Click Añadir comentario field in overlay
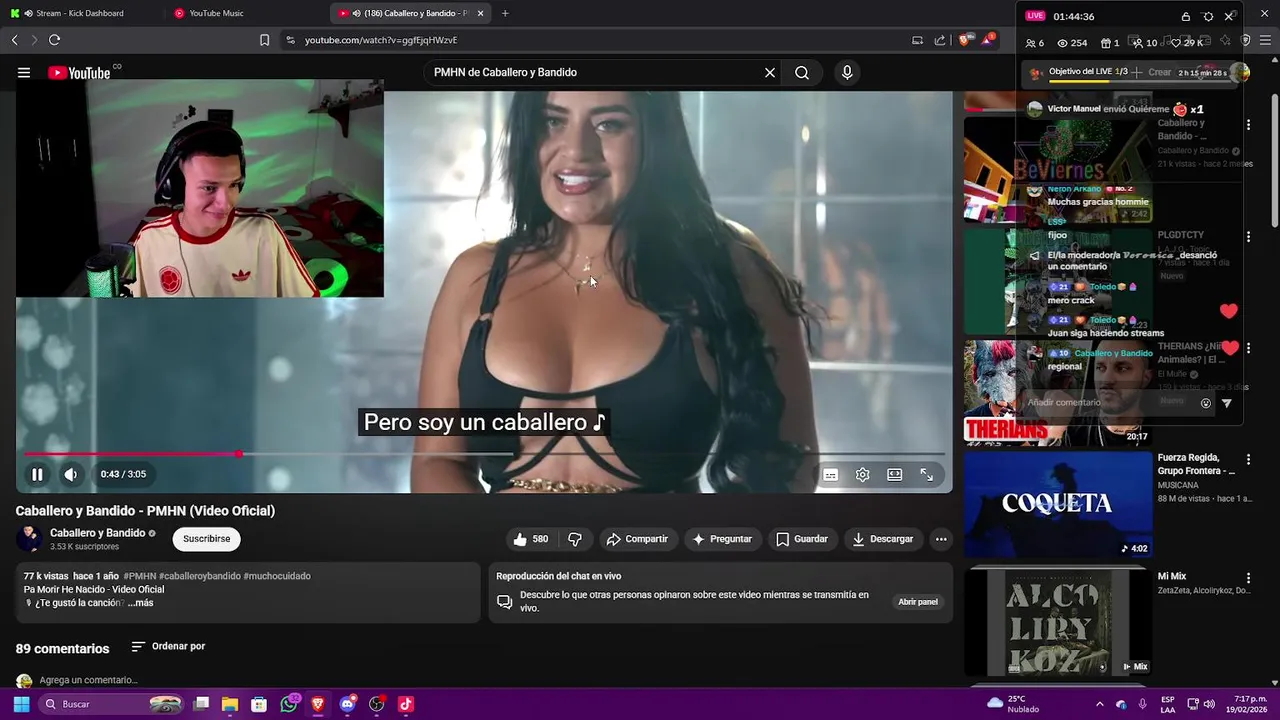The height and width of the screenshot is (720, 1280). [1110, 403]
